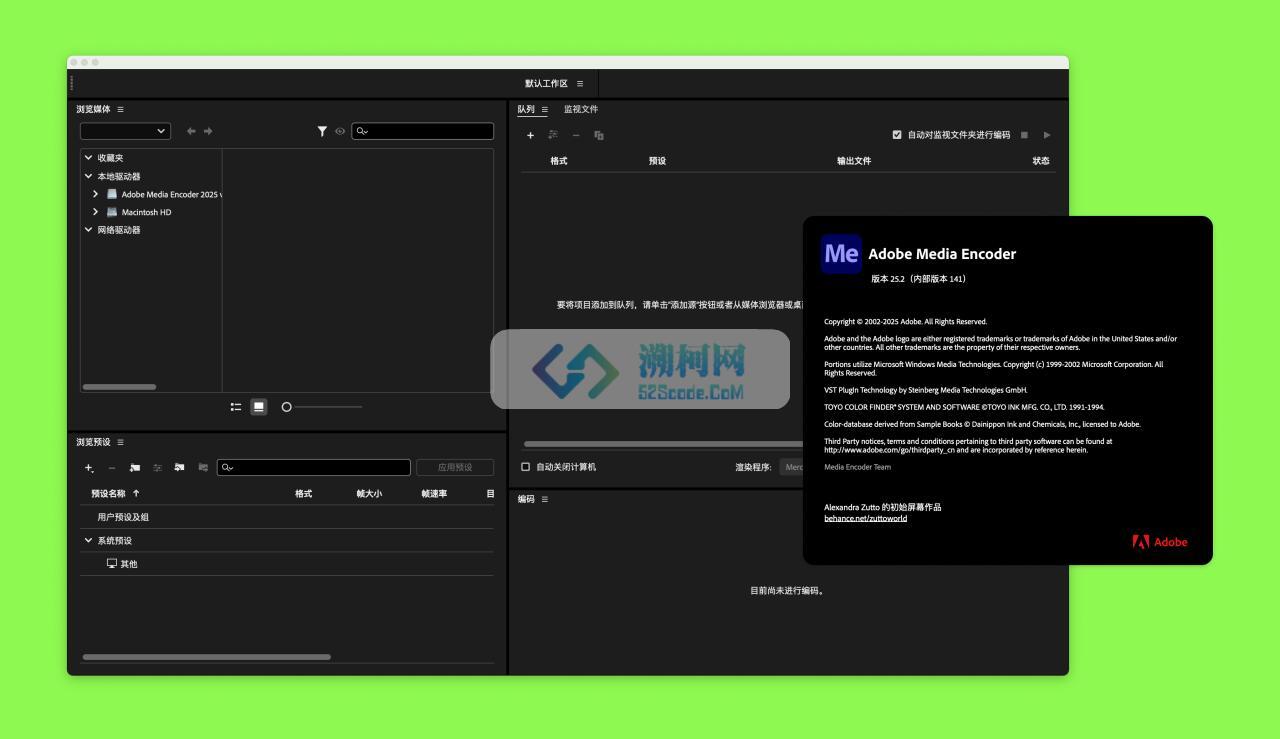Collapse the 系统预设 group
This screenshot has width=1280, height=739.
click(88, 540)
